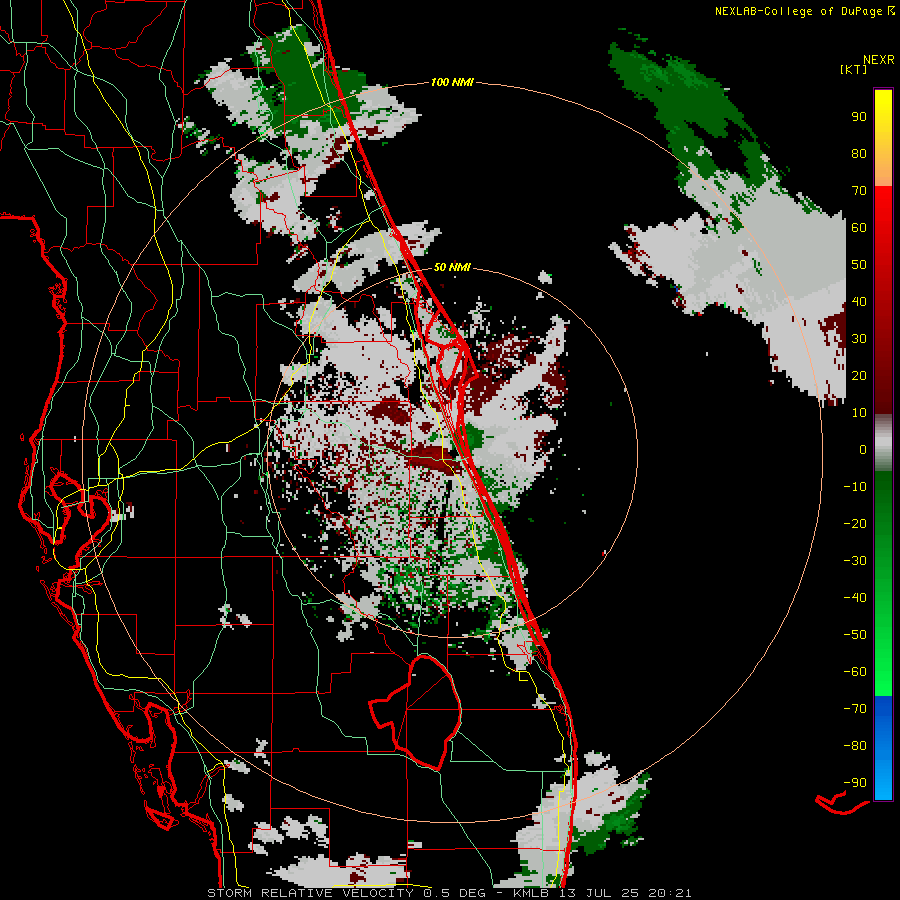
Task: Click the gray zero-velocity segment of color bar
Action: pos(883,443)
